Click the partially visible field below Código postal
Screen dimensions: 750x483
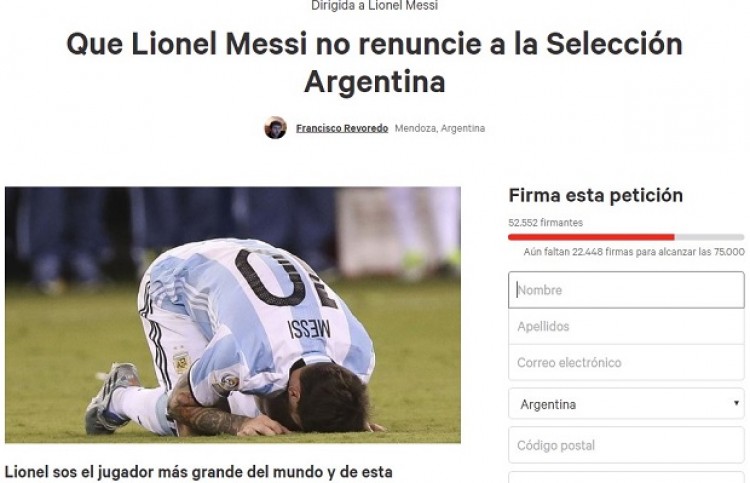(x=626, y=477)
